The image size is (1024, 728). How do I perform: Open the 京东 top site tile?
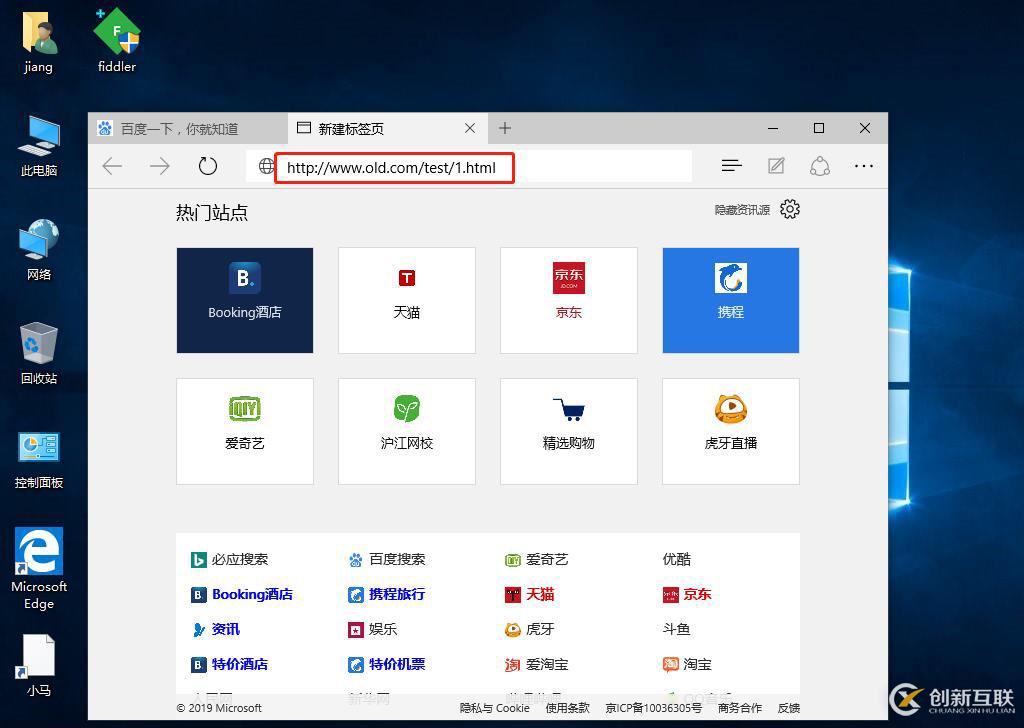(x=568, y=300)
